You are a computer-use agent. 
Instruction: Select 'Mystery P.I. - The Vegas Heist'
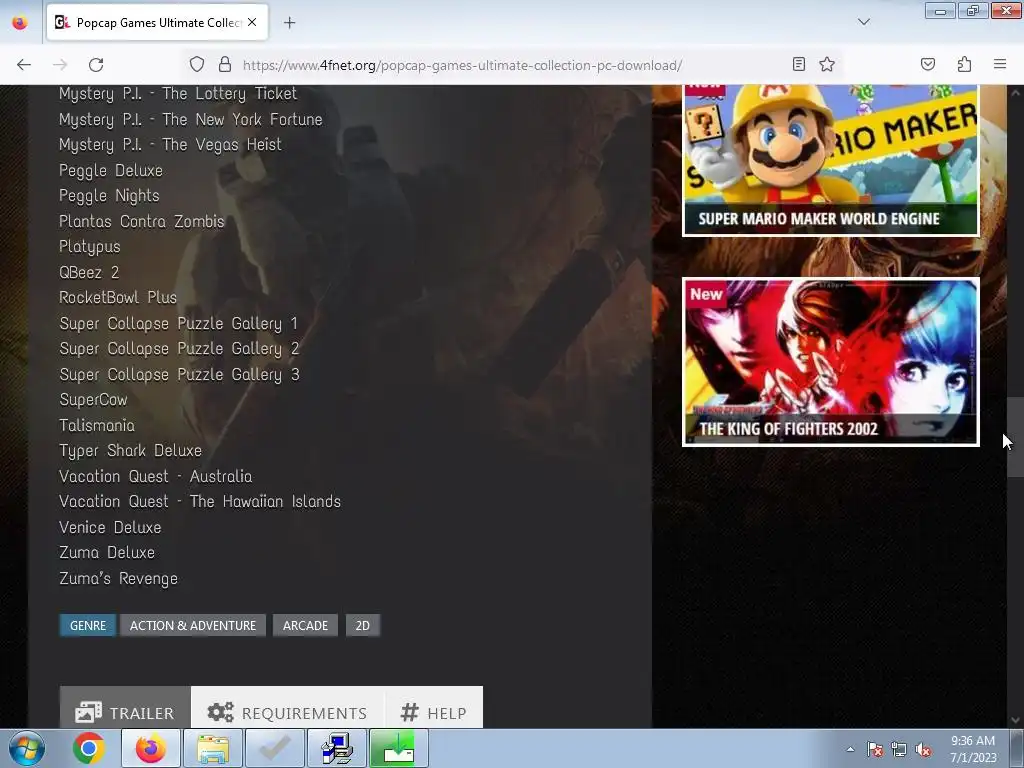coord(170,145)
